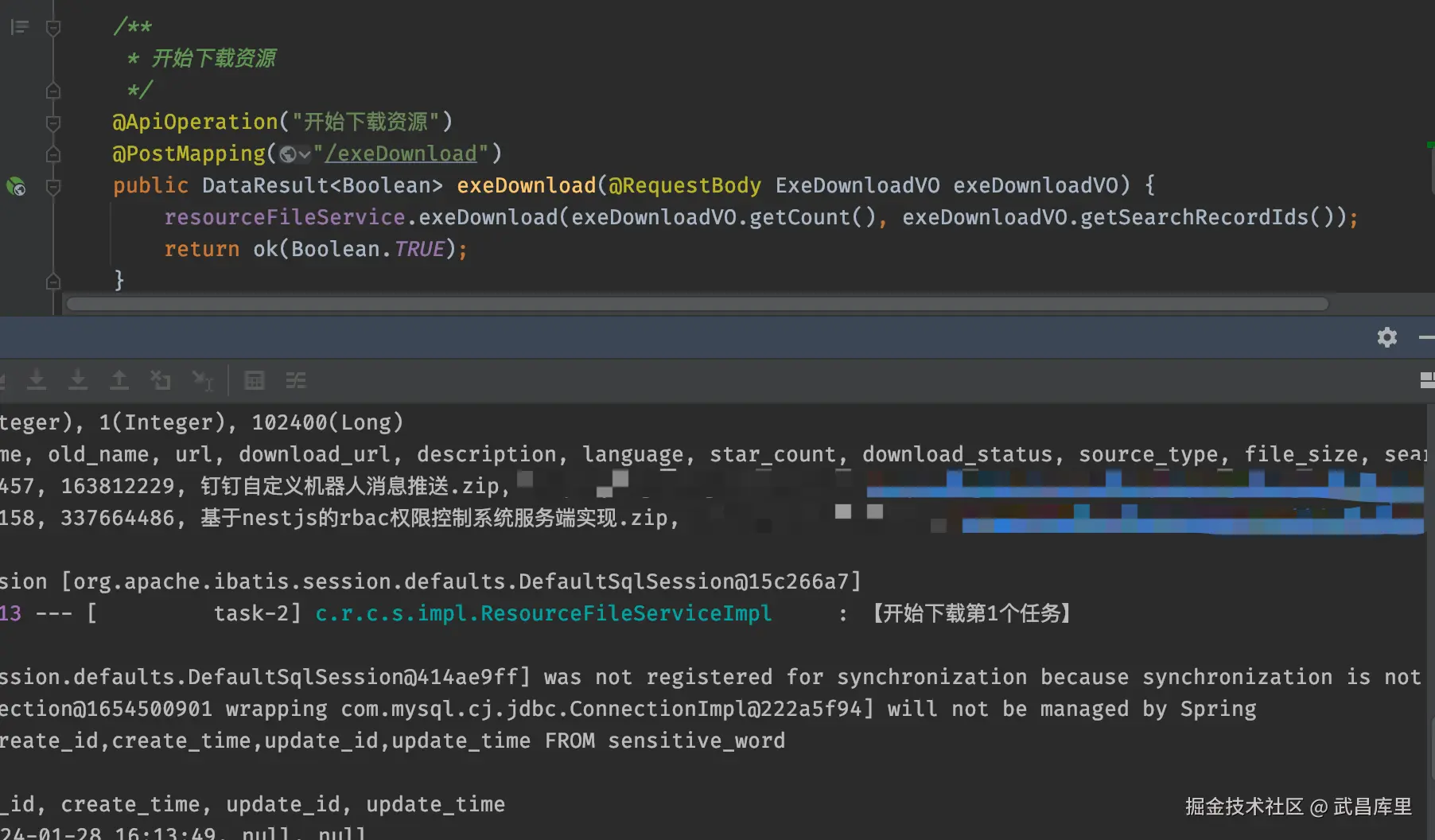Click the Step Out debugger icon

(119, 380)
